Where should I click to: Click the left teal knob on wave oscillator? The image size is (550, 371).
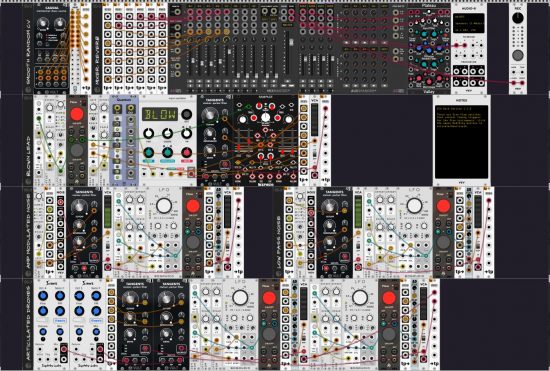click(149, 153)
